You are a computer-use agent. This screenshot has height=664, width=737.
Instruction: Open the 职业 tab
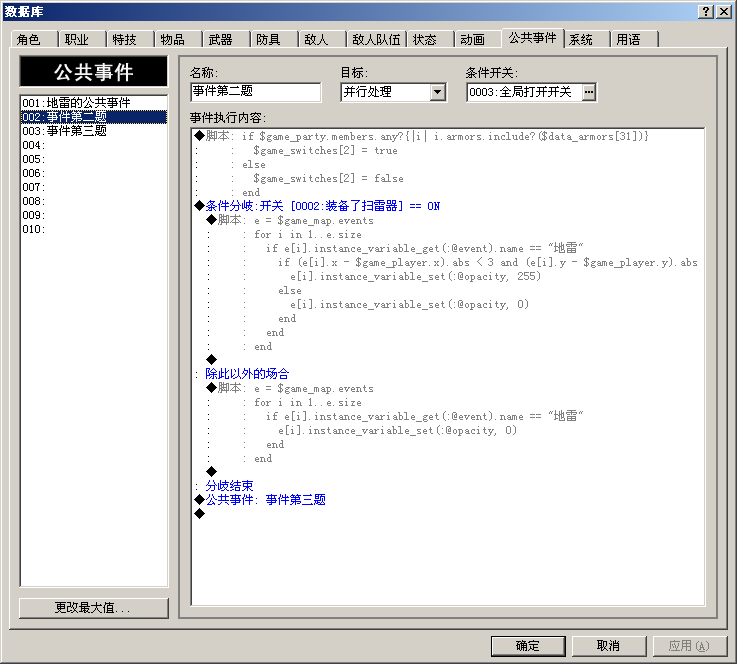(82, 39)
